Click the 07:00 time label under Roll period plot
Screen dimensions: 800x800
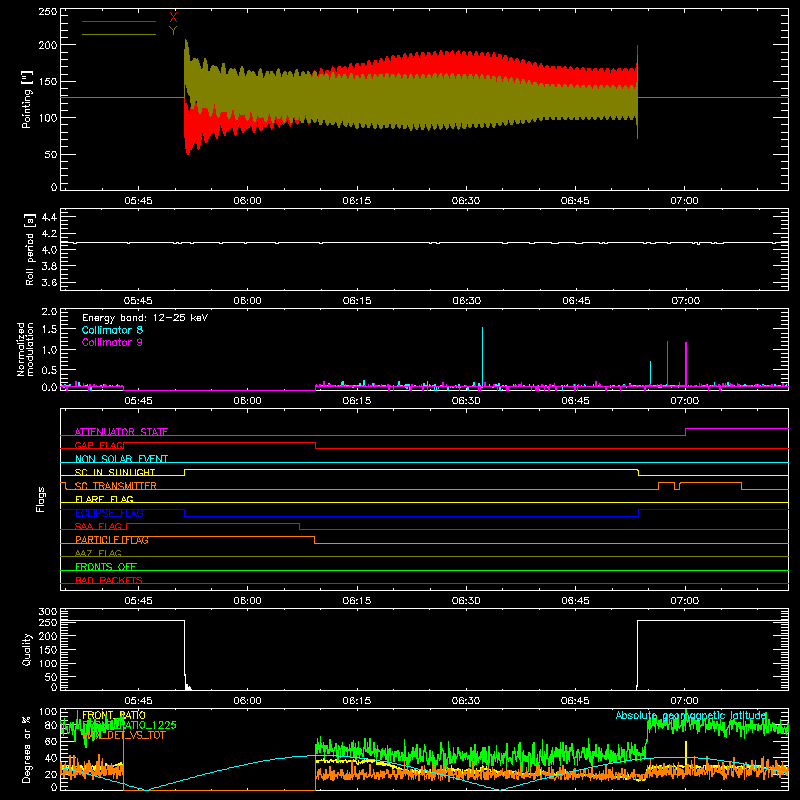point(685,301)
